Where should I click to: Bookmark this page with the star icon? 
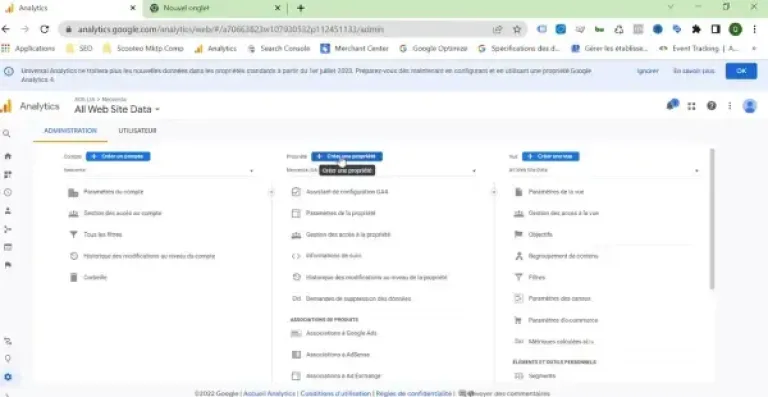point(517,29)
